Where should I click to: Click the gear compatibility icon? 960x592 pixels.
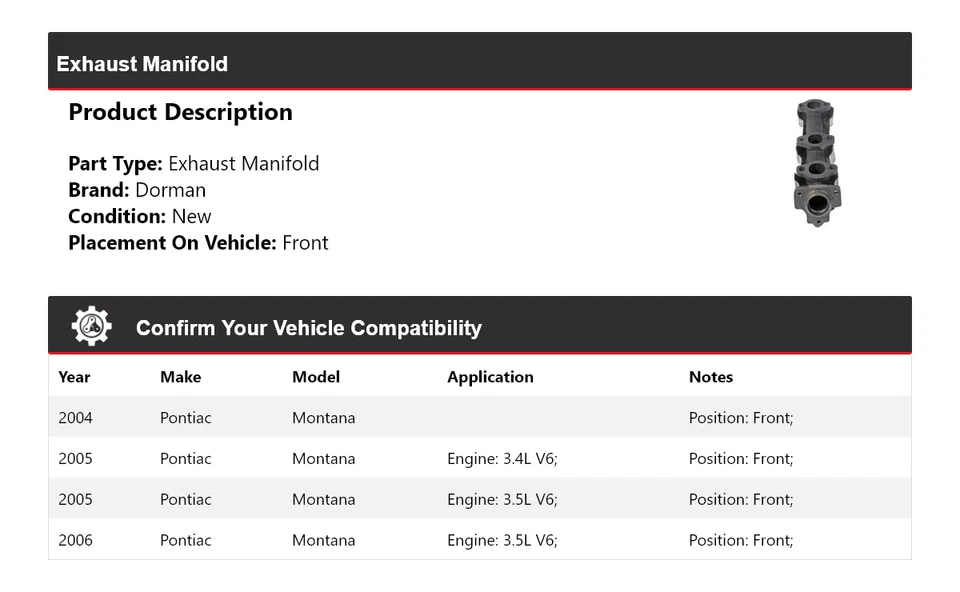point(91,327)
